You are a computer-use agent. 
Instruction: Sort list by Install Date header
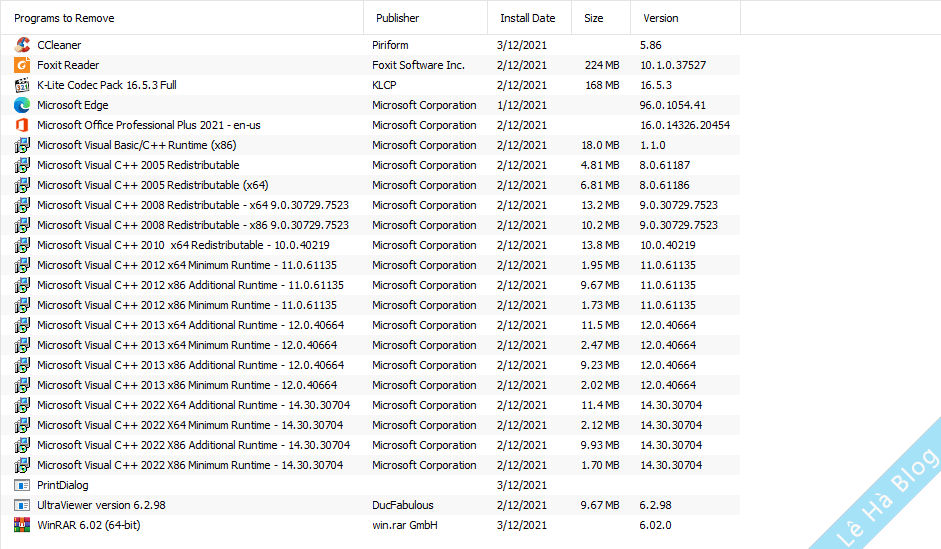click(527, 18)
